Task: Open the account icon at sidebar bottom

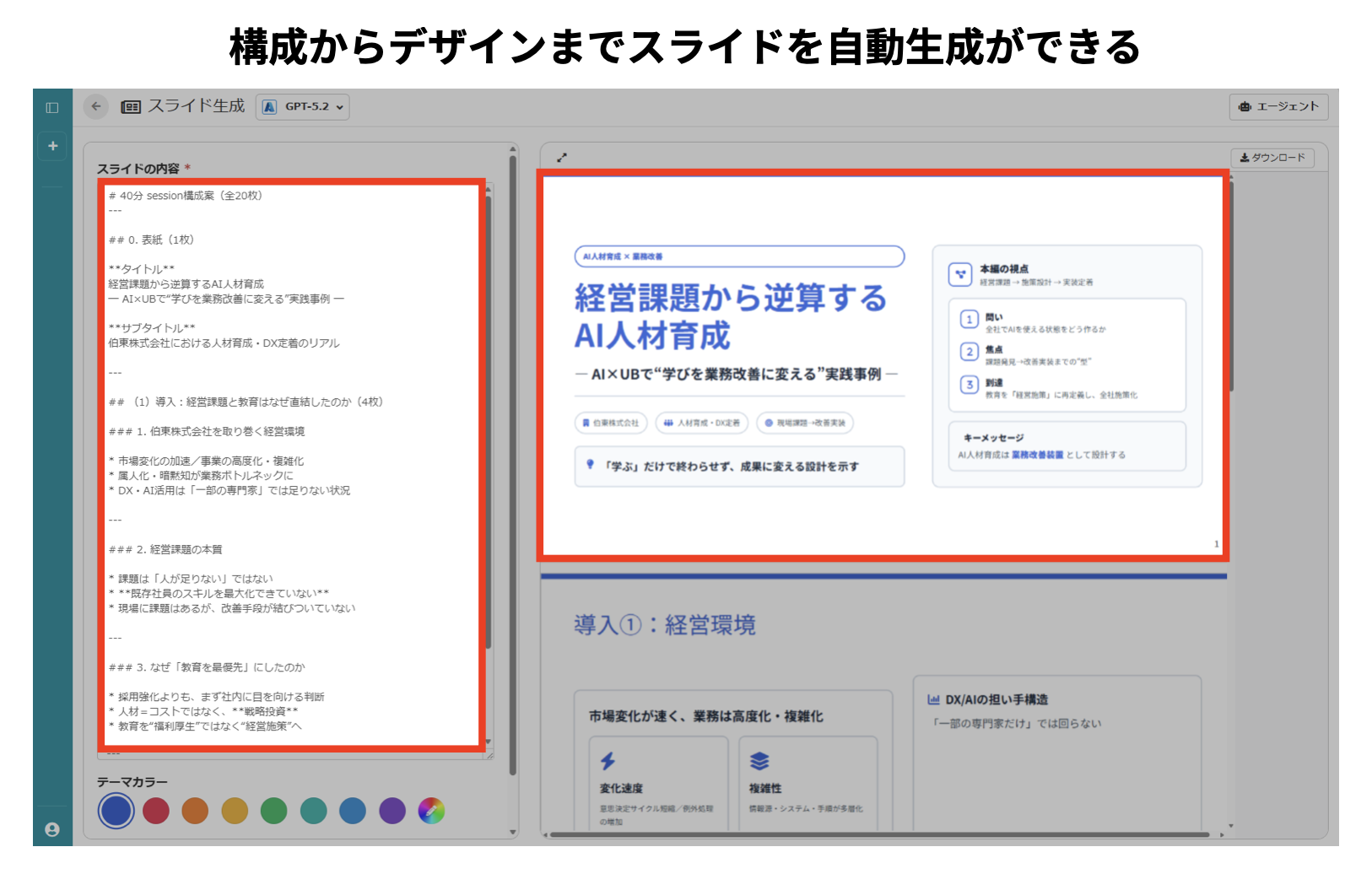Action: pyautogui.click(x=51, y=830)
